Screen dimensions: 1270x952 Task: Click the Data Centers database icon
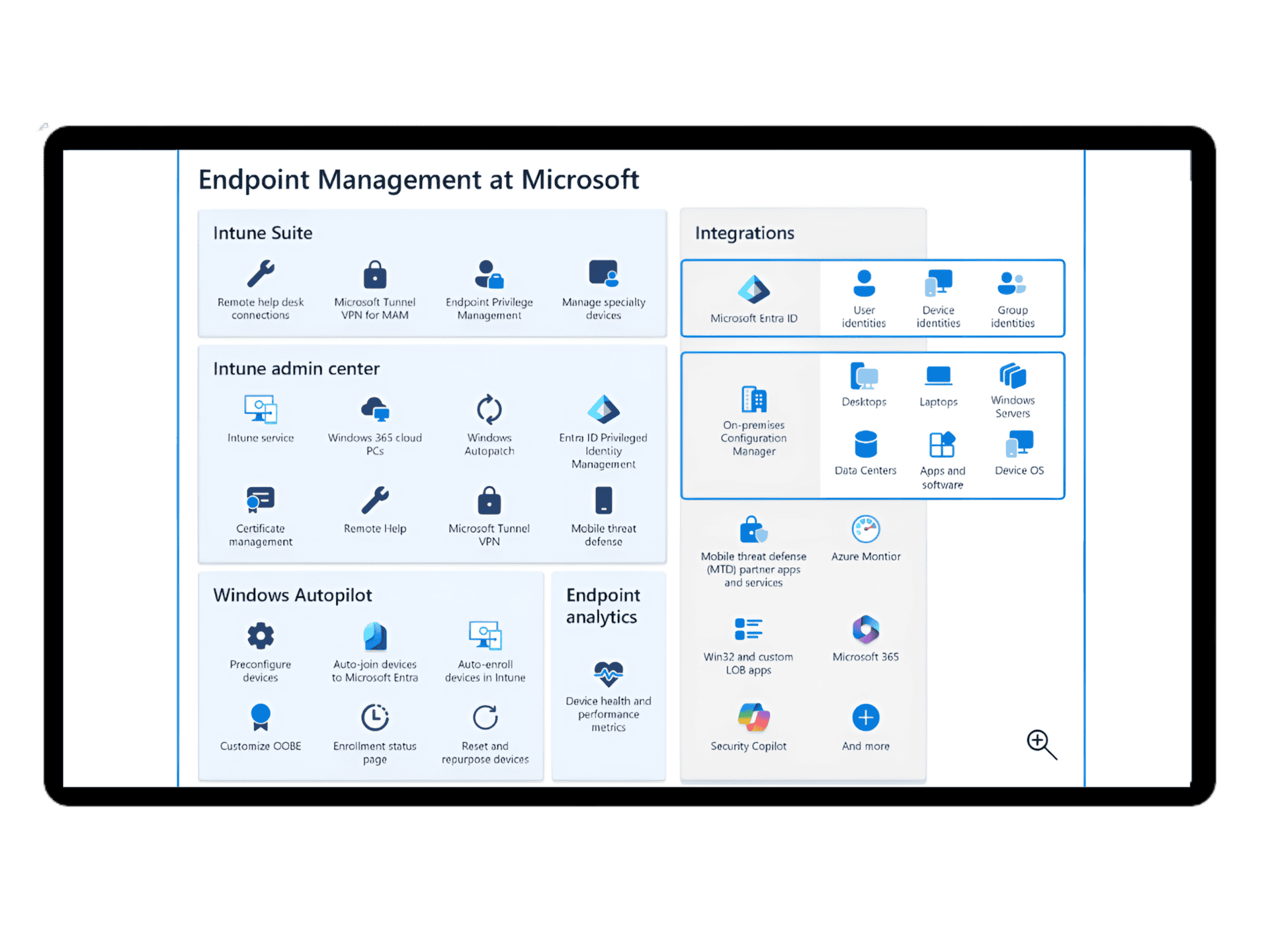[x=865, y=444]
